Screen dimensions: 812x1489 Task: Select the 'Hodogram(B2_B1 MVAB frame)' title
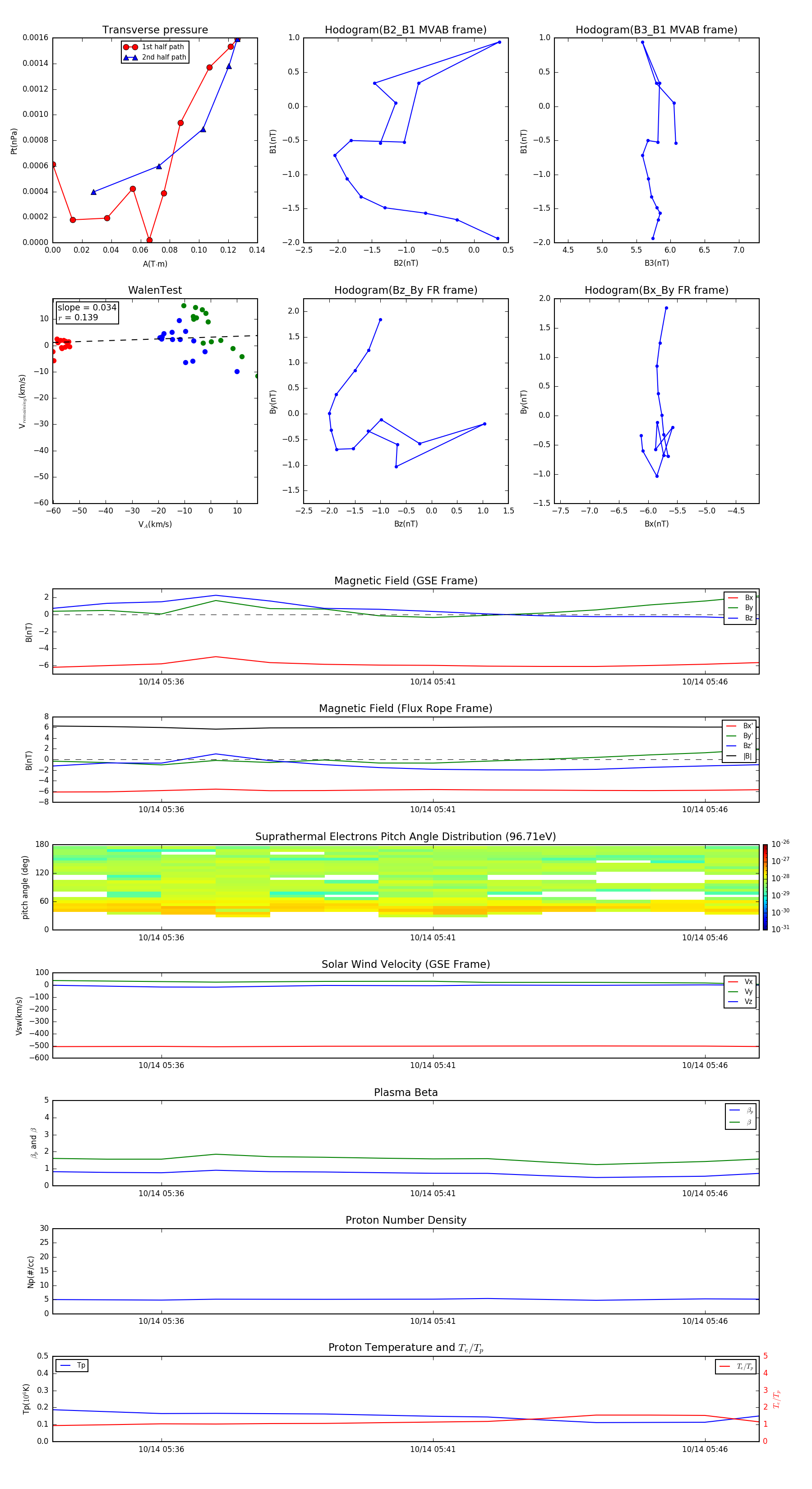pos(406,30)
